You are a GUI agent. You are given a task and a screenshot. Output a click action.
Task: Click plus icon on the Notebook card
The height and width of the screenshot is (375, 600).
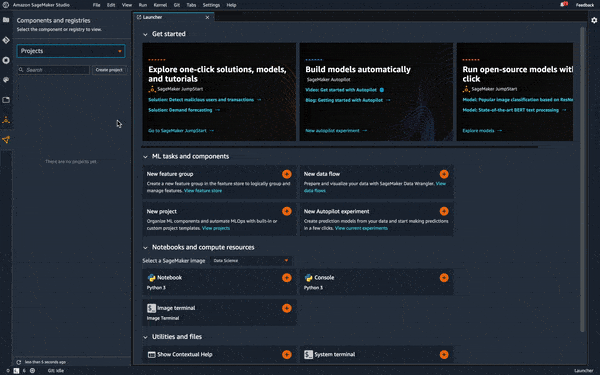coord(287,278)
